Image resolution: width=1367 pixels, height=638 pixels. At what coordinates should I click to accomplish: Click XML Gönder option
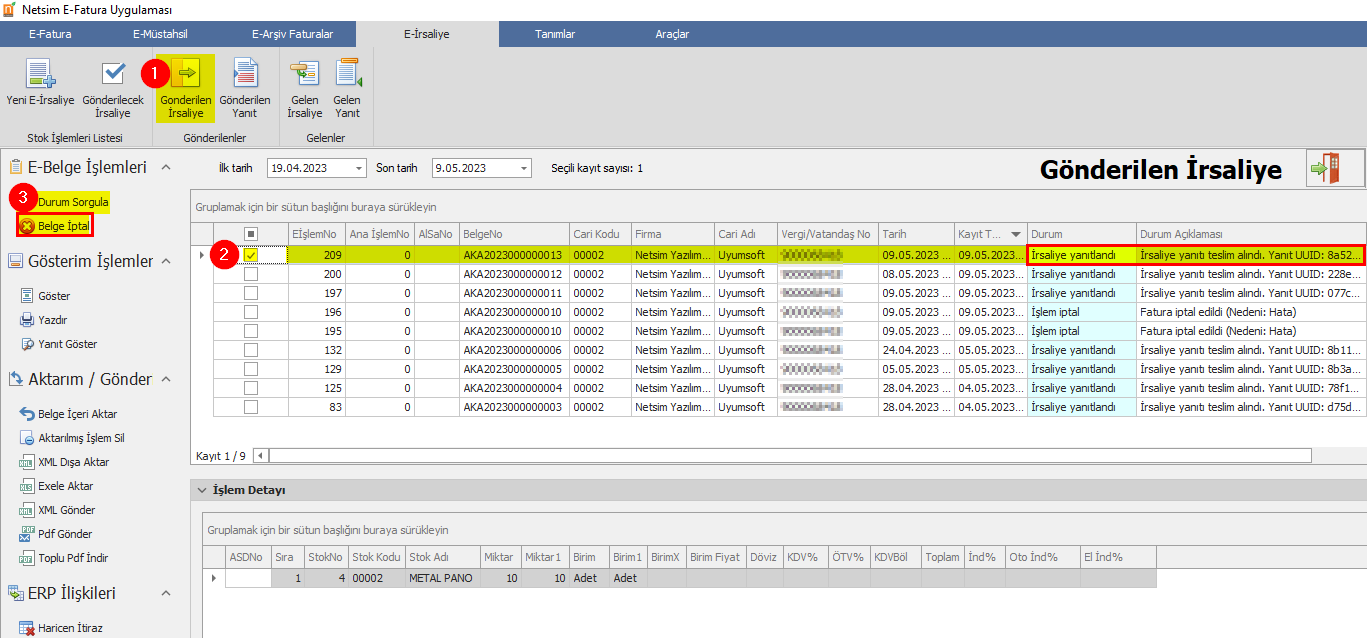tap(58, 510)
